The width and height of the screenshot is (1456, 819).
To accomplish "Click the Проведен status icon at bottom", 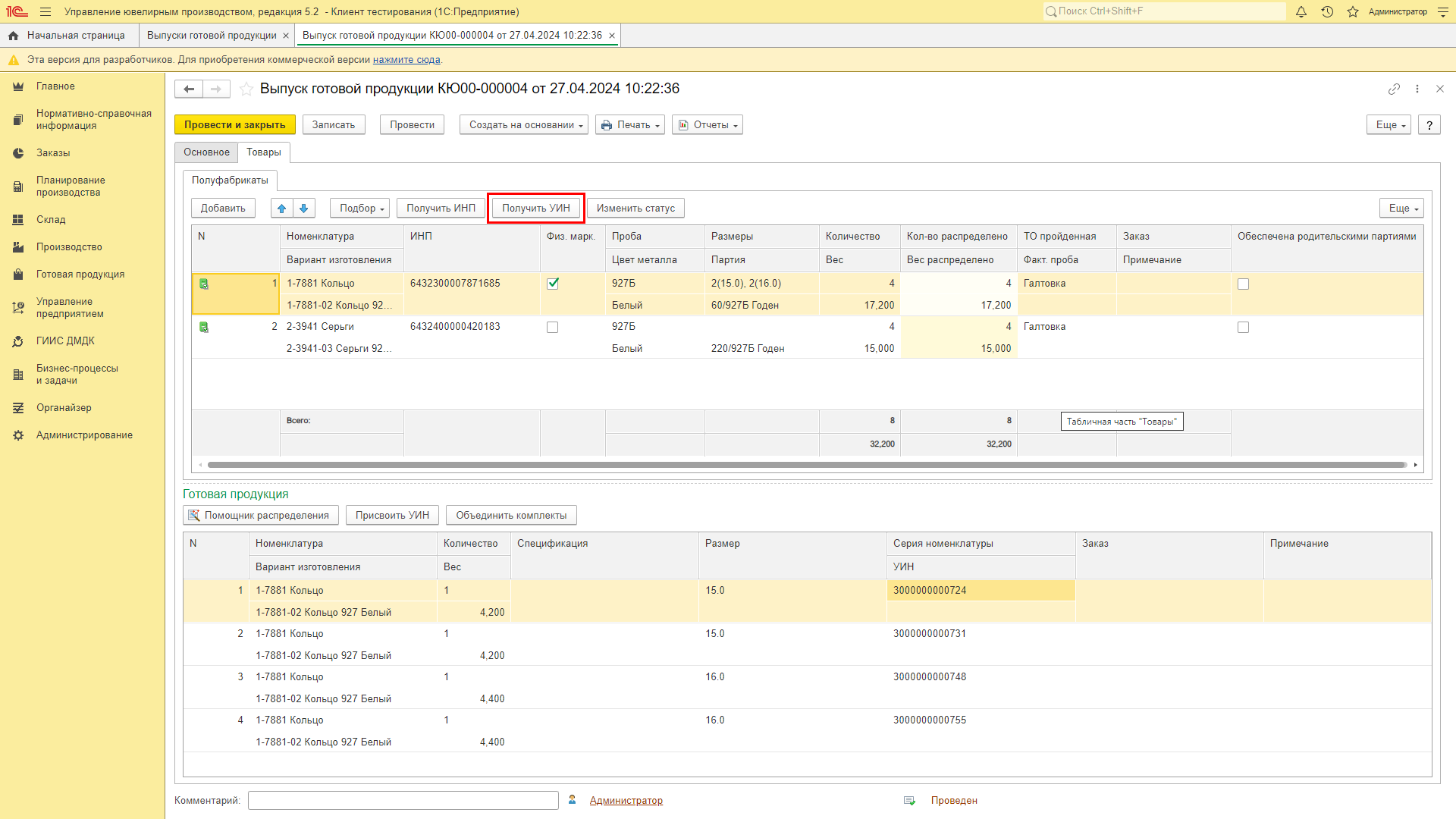I will pos(909,801).
